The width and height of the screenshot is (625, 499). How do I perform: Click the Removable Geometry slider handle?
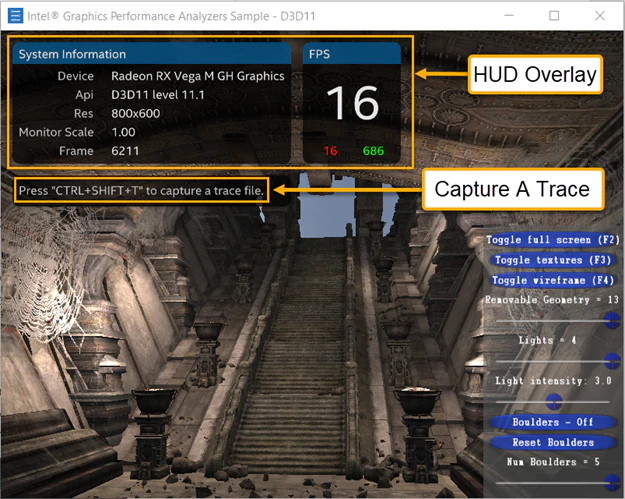612,318
